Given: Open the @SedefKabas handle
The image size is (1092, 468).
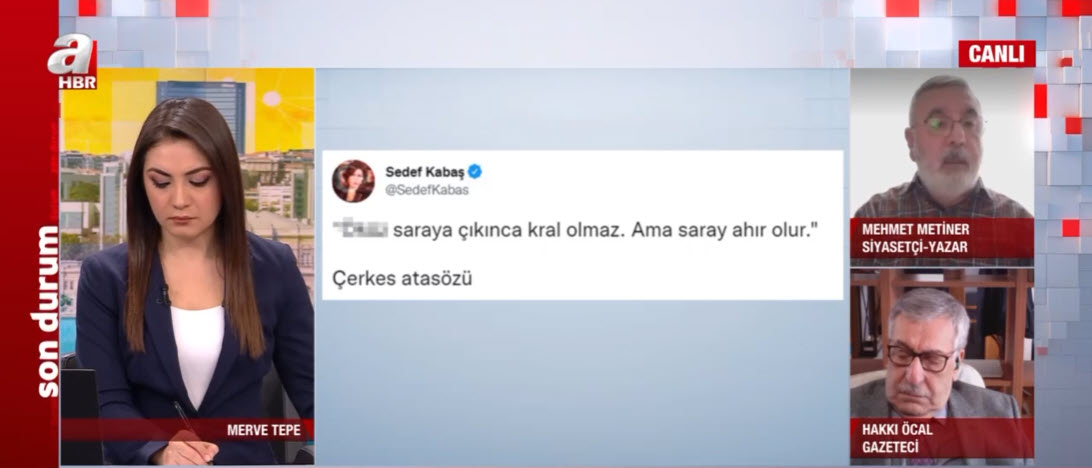Looking at the screenshot, I should coord(427,190).
